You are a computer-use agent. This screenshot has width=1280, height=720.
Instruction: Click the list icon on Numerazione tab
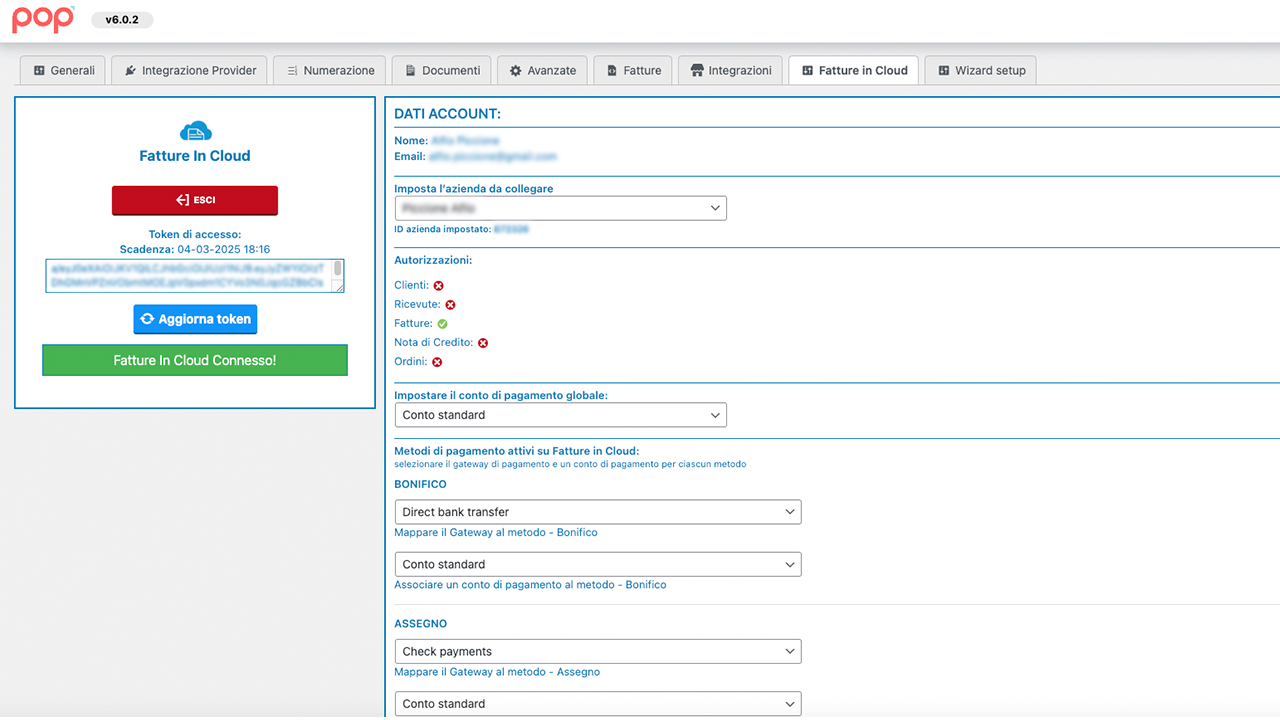coord(292,71)
